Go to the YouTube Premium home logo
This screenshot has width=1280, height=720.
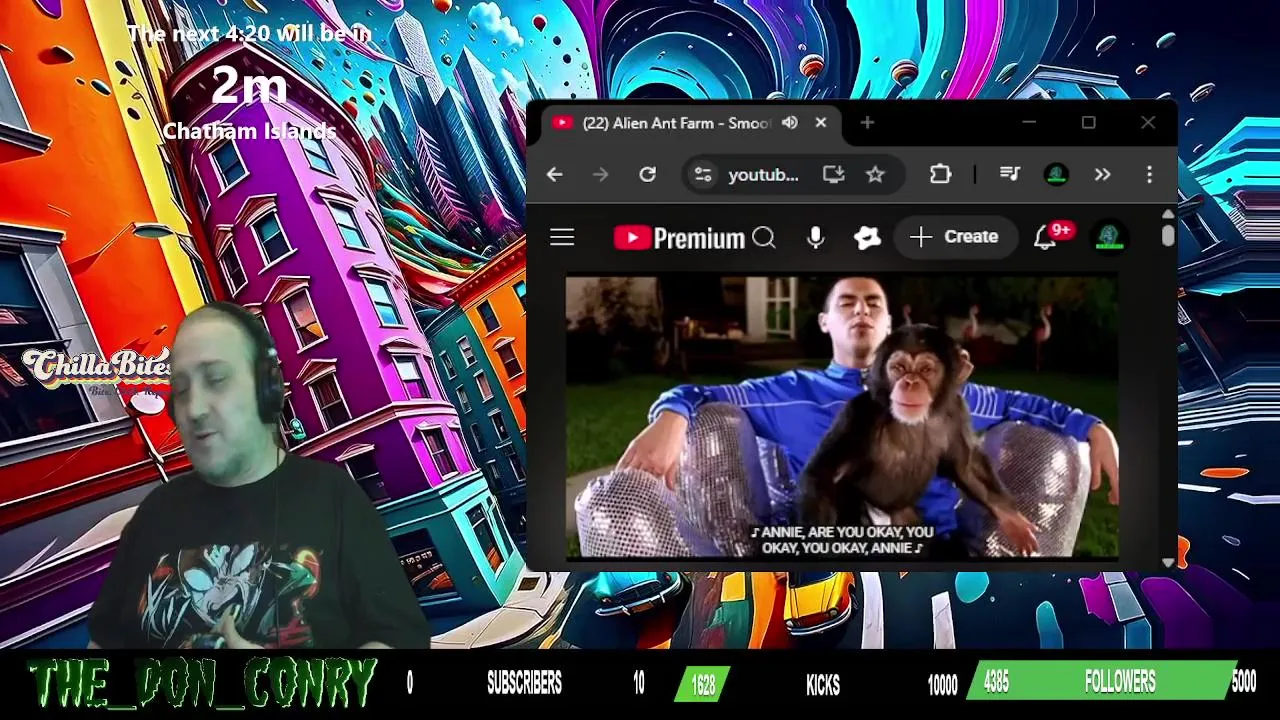pos(679,238)
